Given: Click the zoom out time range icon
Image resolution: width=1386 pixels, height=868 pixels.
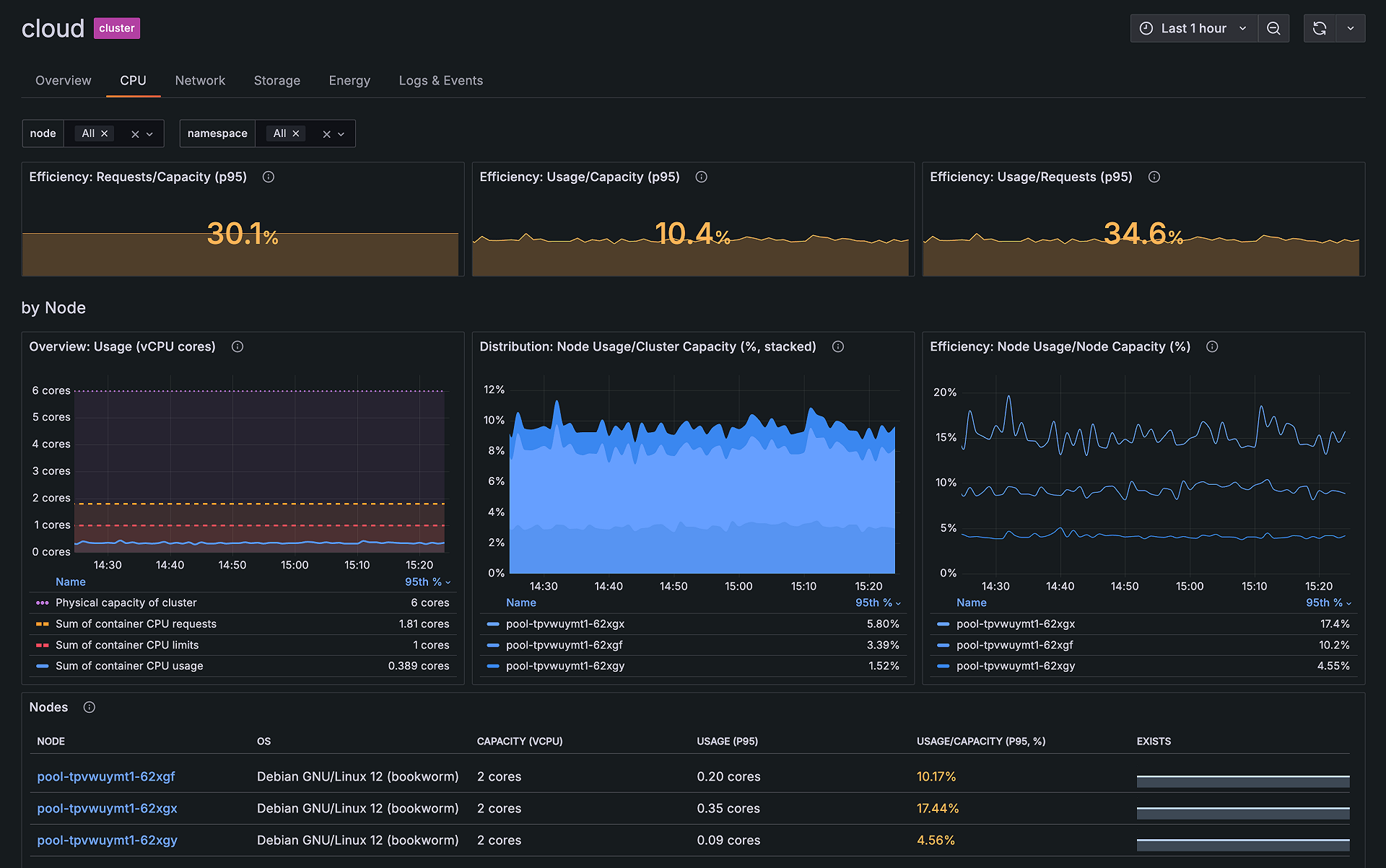Looking at the screenshot, I should [1273, 28].
